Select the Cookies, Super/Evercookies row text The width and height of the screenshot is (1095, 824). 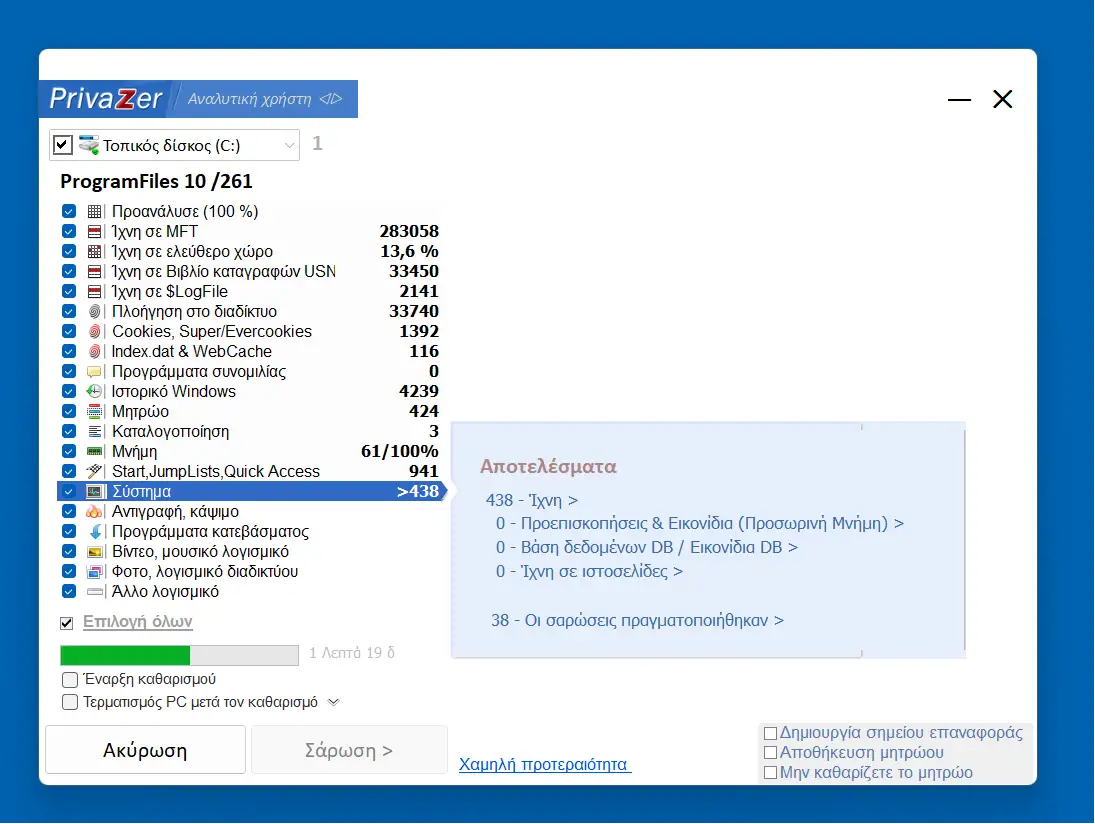(212, 332)
